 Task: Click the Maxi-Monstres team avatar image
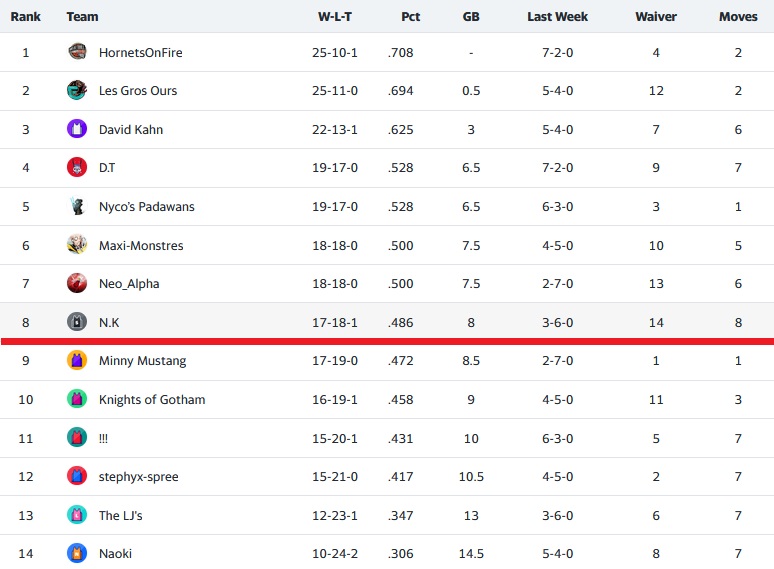(77, 245)
